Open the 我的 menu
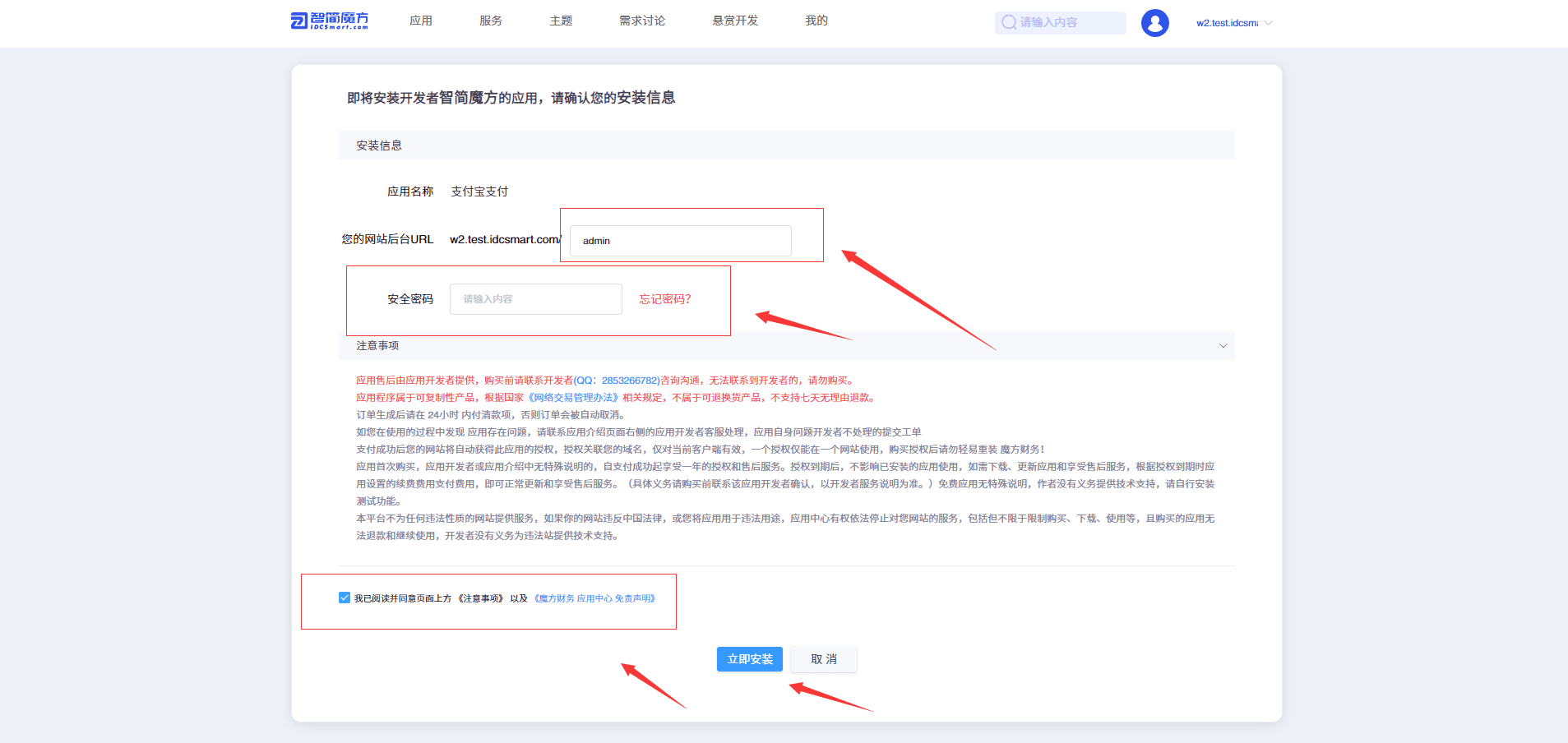The image size is (1568, 743). tap(816, 21)
